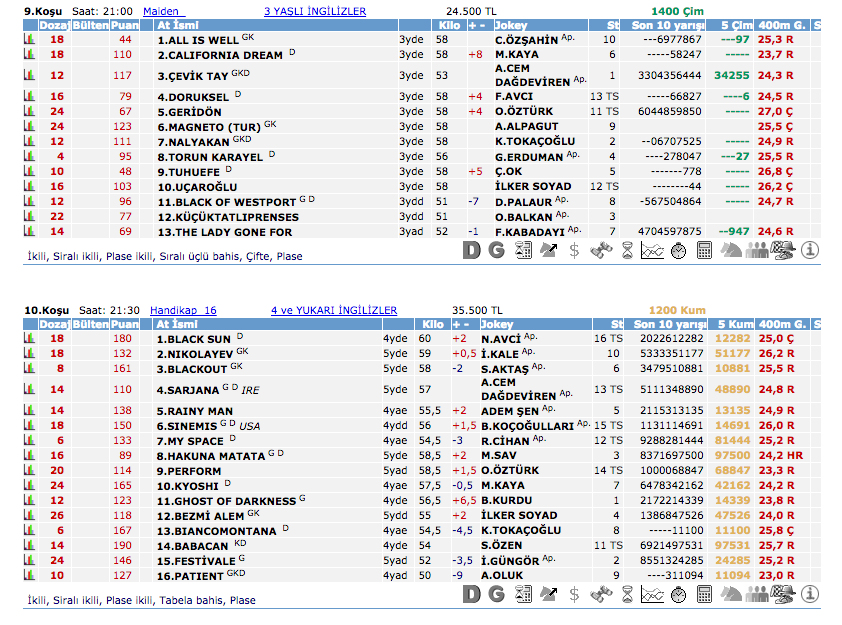Click the horse heads icon under race 9
842x625 pixels.
click(x=731, y=250)
